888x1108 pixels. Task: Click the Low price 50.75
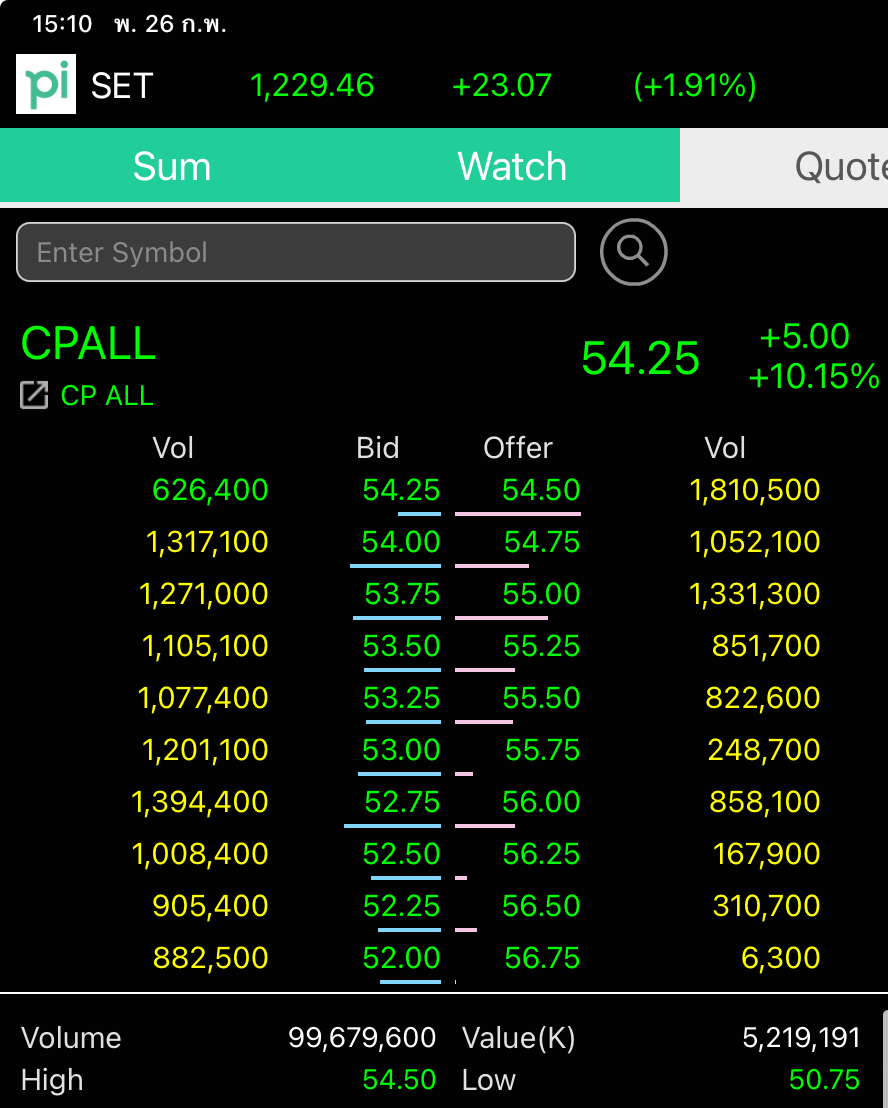click(824, 1080)
